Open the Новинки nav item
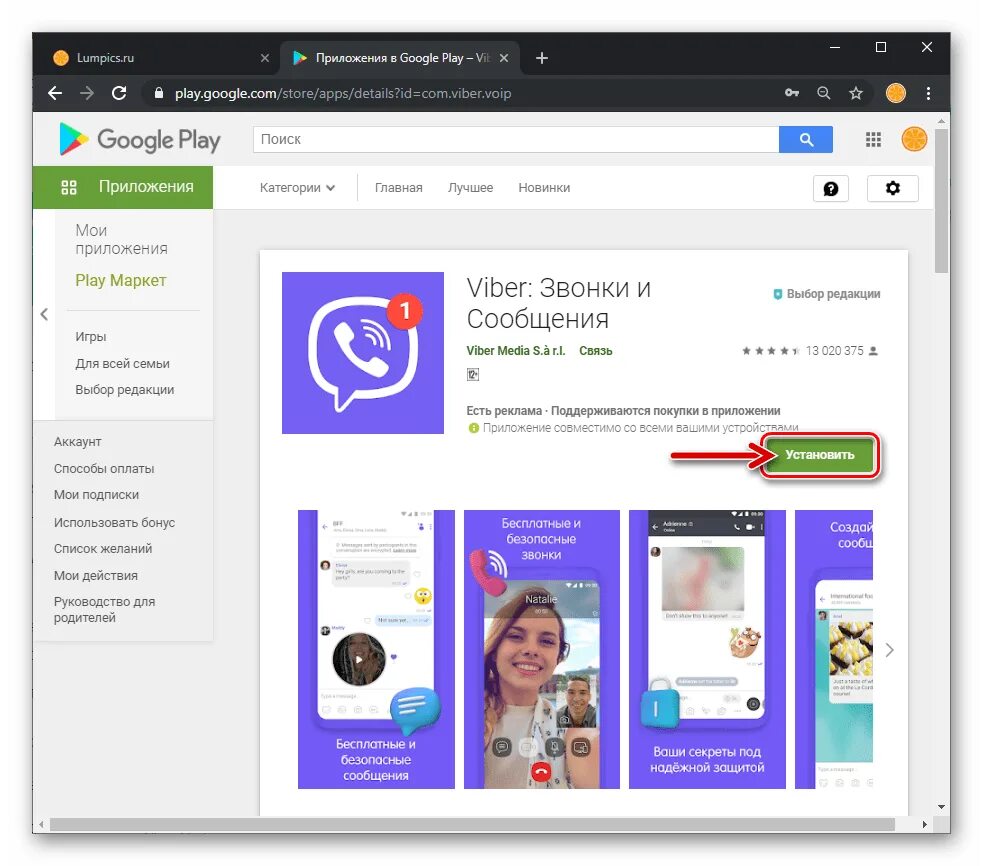Image resolution: width=983 pixels, height=866 pixels. (544, 187)
